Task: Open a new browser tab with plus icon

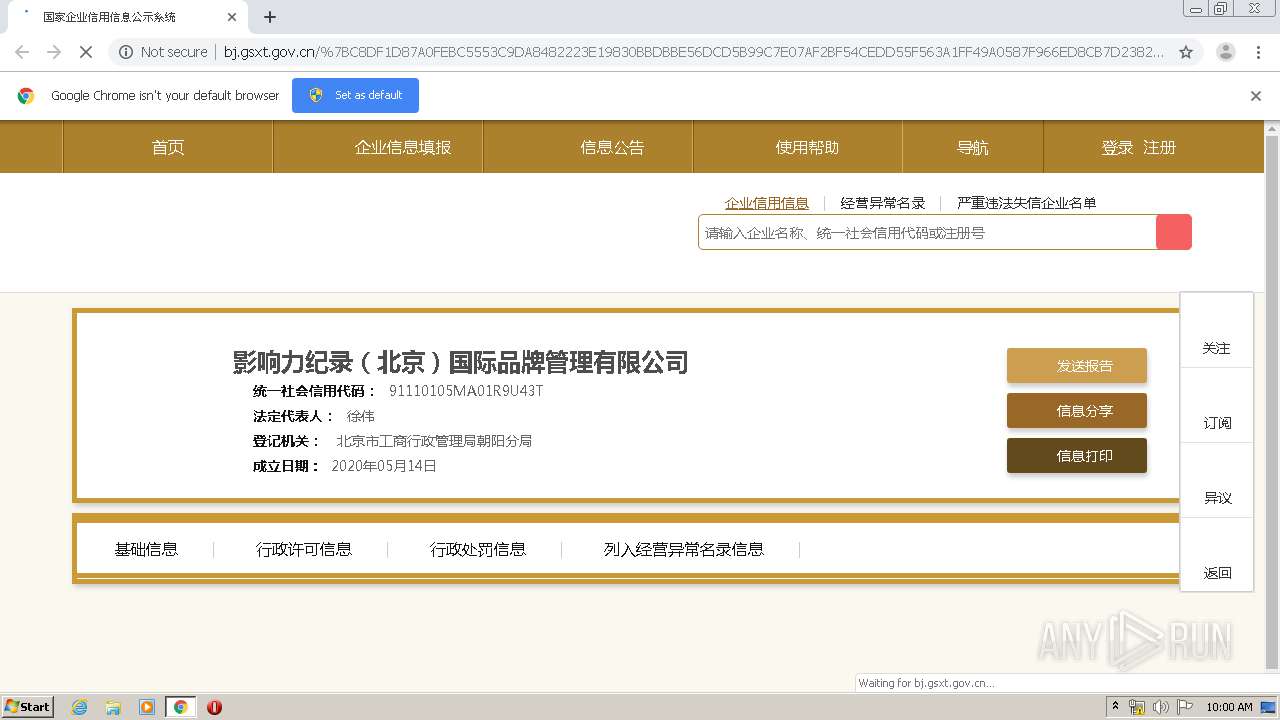Action: click(270, 17)
